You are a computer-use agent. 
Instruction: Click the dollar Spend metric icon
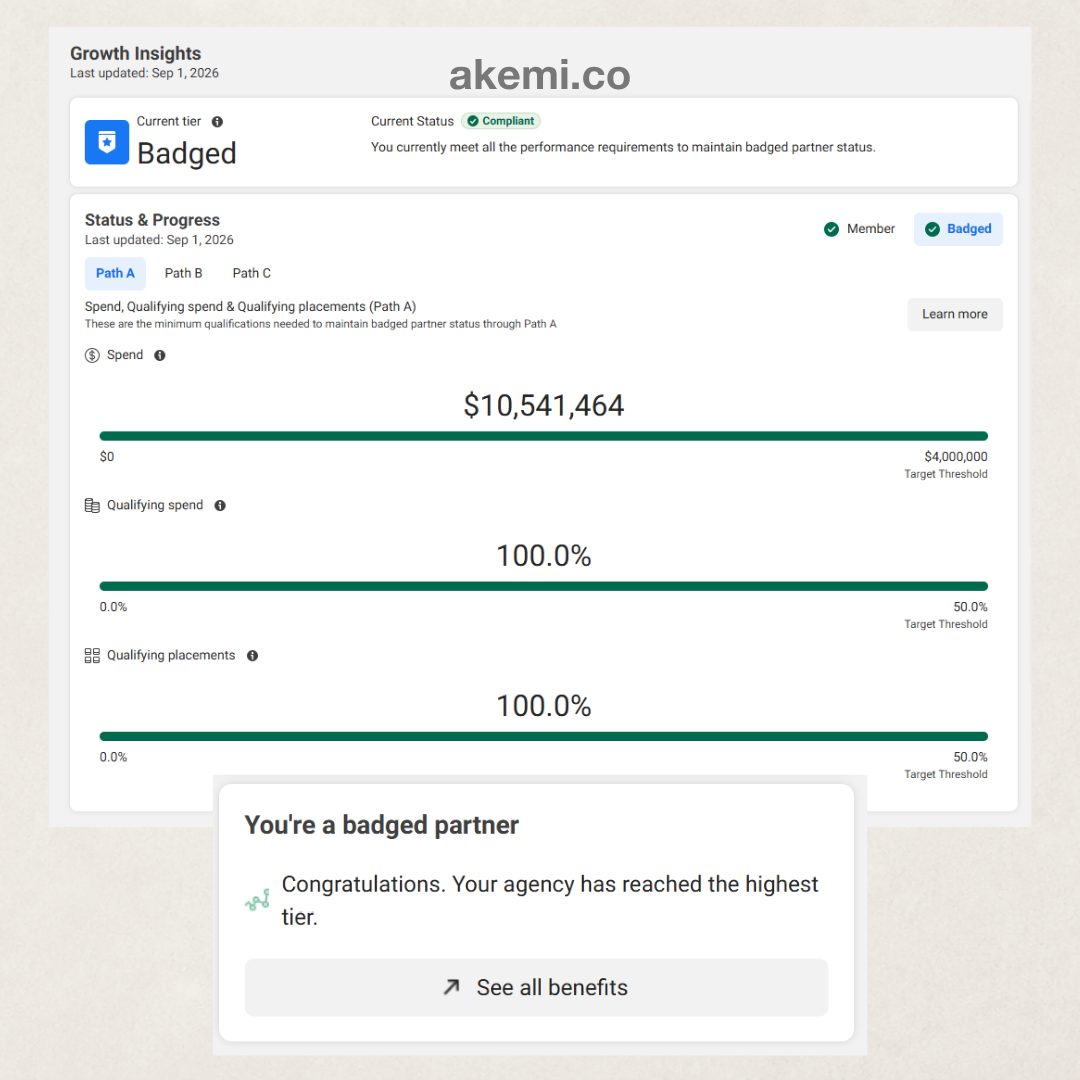click(x=92, y=355)
